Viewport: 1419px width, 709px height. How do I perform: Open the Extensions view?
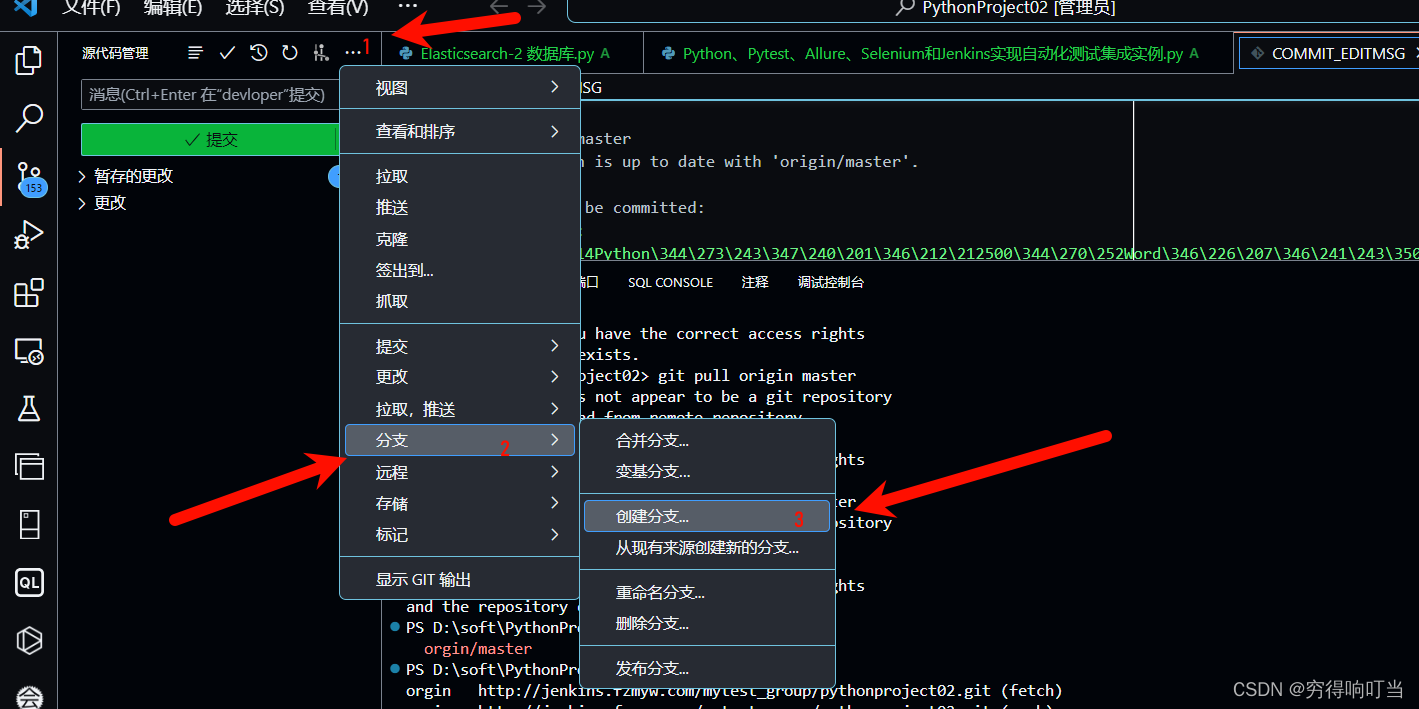click(x=28, y=293)
